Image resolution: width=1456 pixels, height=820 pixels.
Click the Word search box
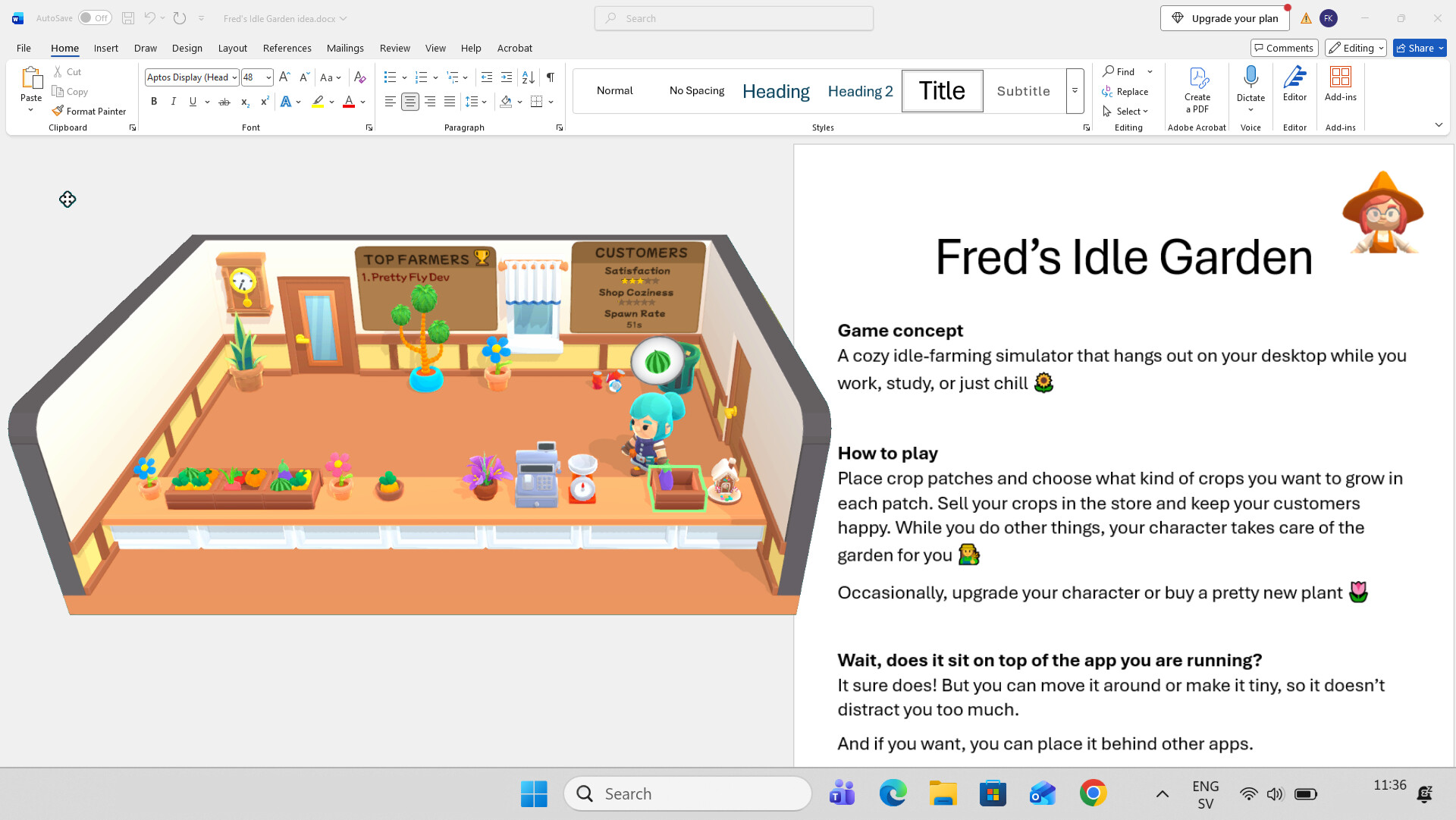click(734, 18)
